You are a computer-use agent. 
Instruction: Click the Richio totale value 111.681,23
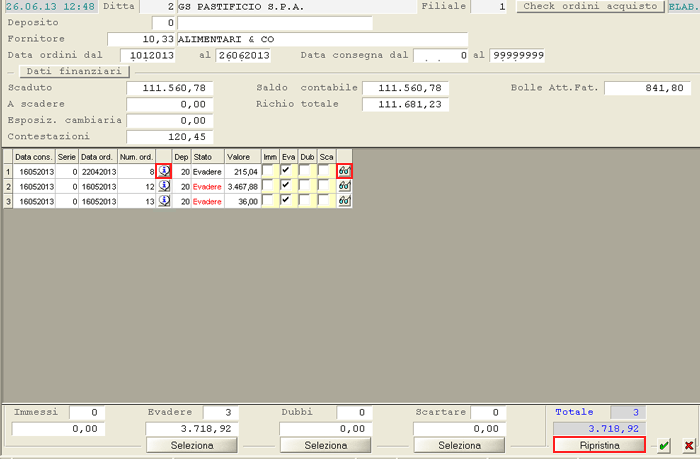point(405,104)
